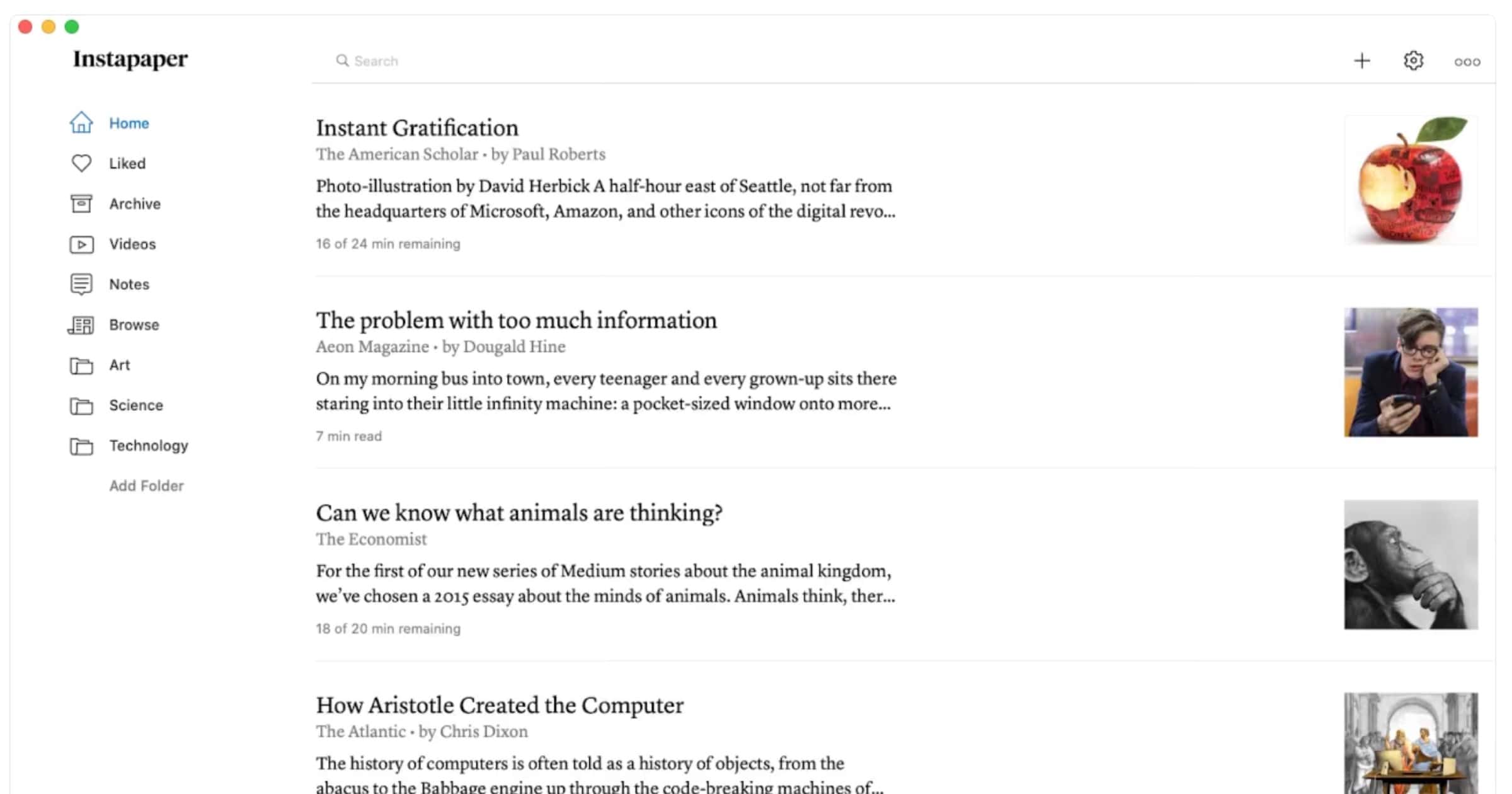
Task: Open the Archive section icon
Action: (80, 204)
